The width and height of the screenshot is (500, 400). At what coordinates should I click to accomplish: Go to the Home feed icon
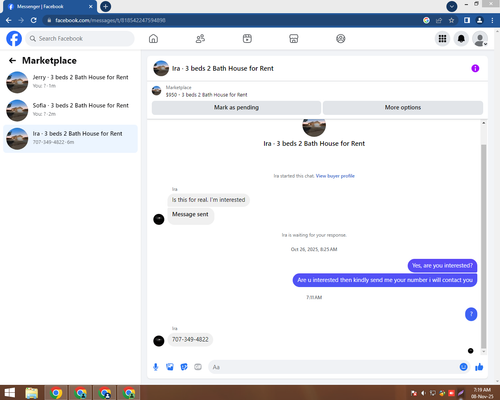(x=153, y=39)
